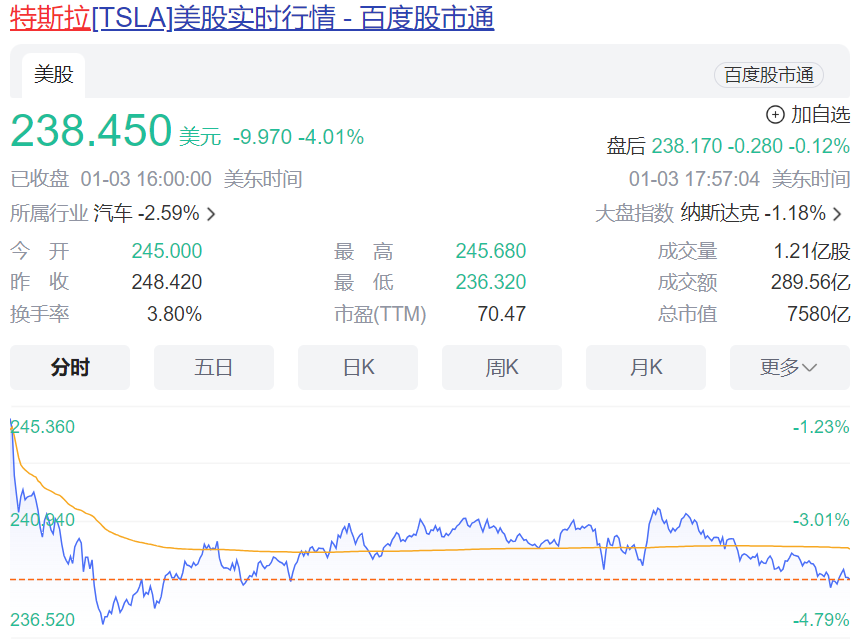Expand the 汽车 industry chevron

click(211, 214)
